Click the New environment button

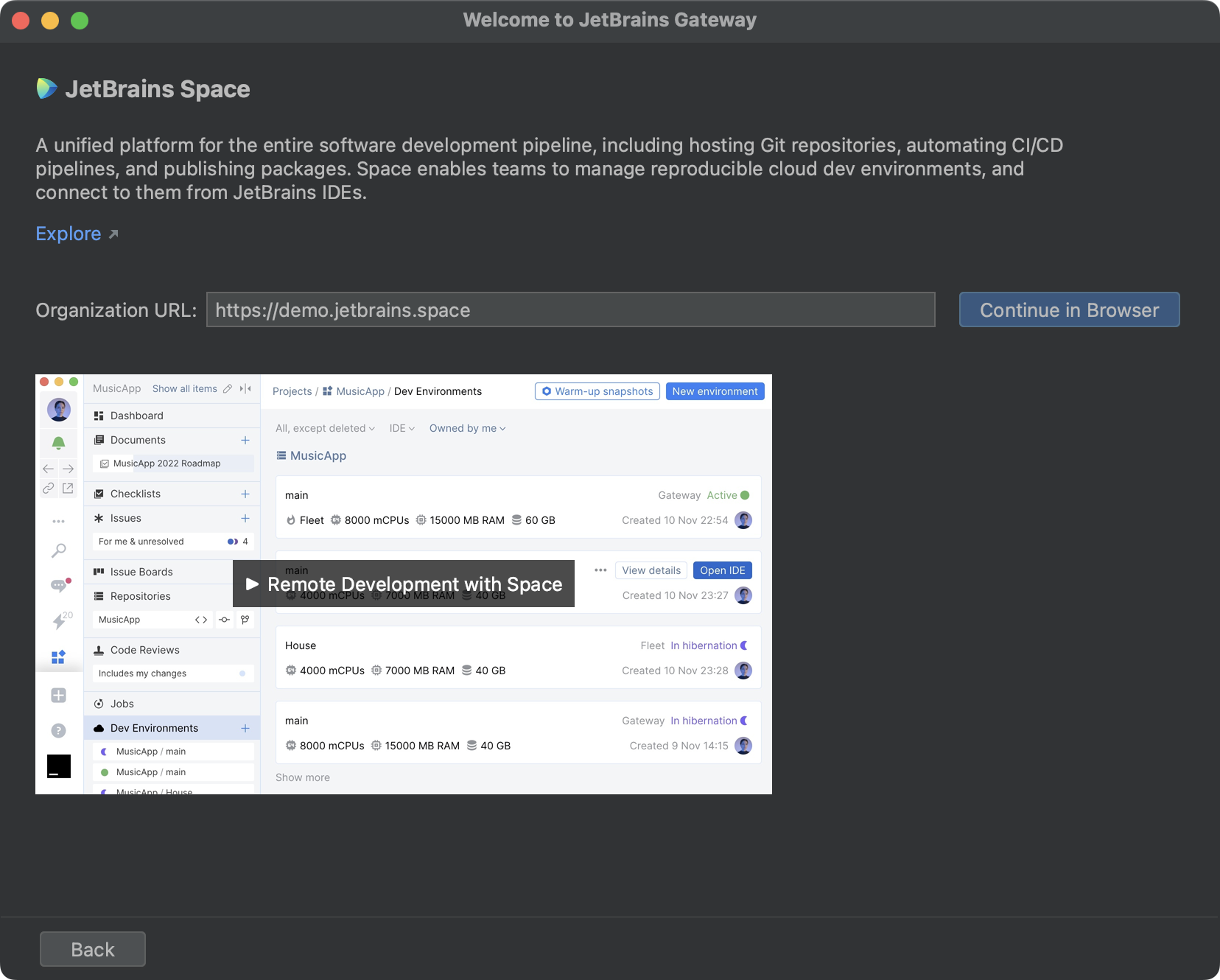pos(714,391)
